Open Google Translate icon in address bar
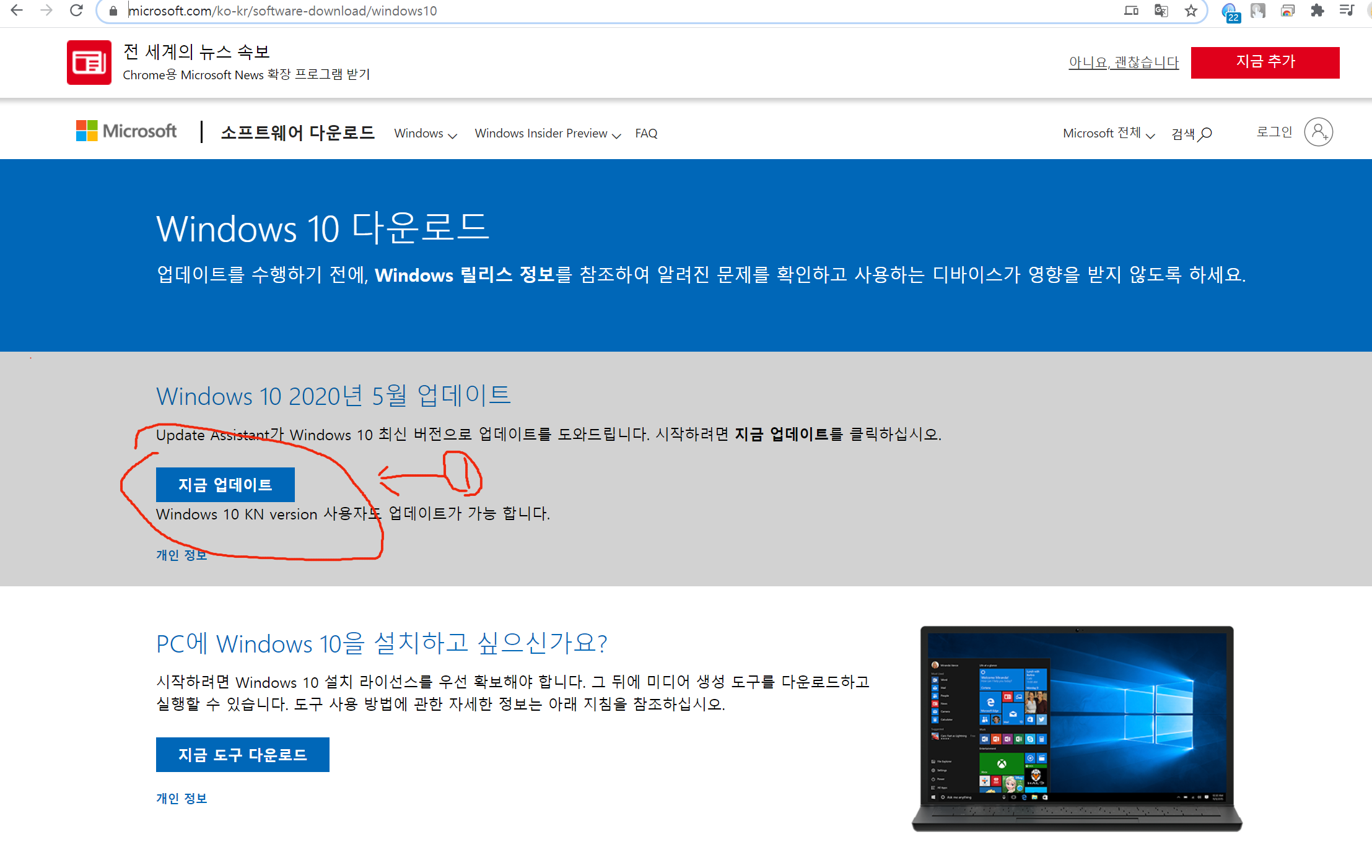 (1161, 11)
